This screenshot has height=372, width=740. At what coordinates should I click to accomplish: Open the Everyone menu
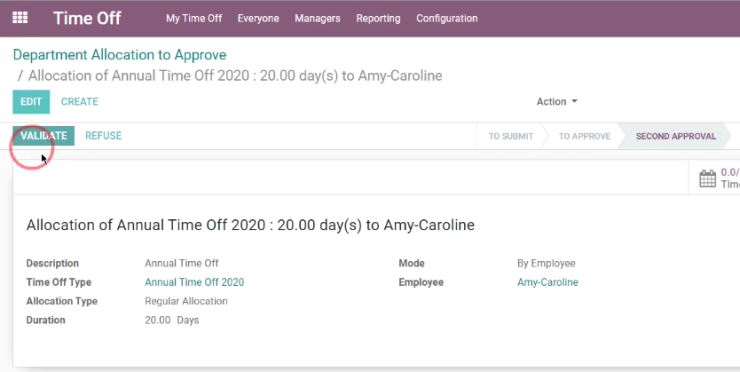[258, 18]
